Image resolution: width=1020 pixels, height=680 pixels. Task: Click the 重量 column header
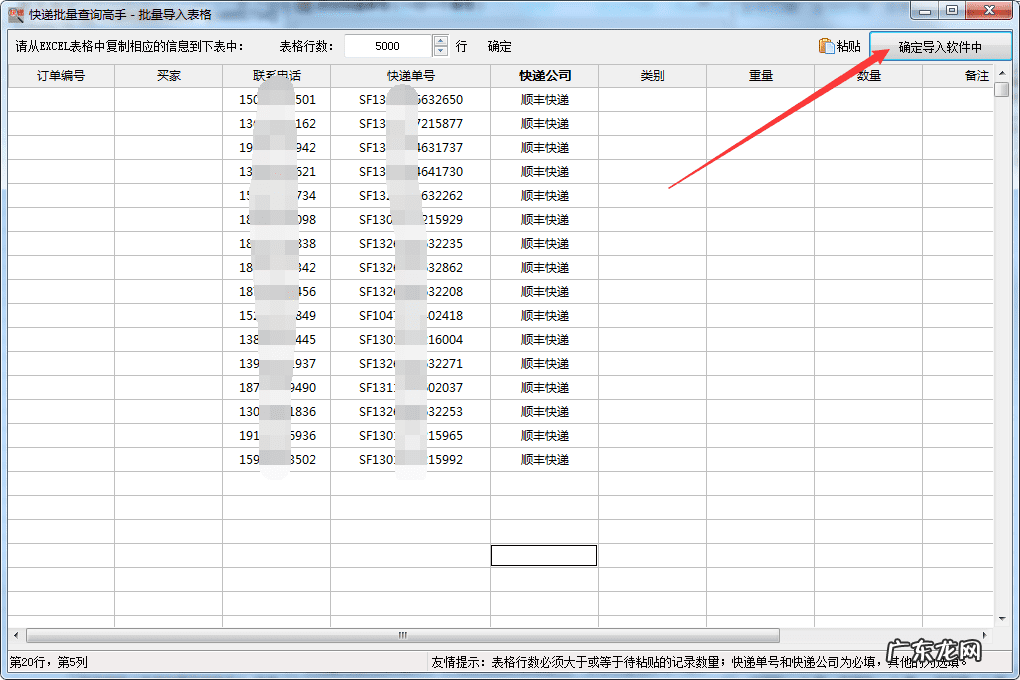pos(761,76)
